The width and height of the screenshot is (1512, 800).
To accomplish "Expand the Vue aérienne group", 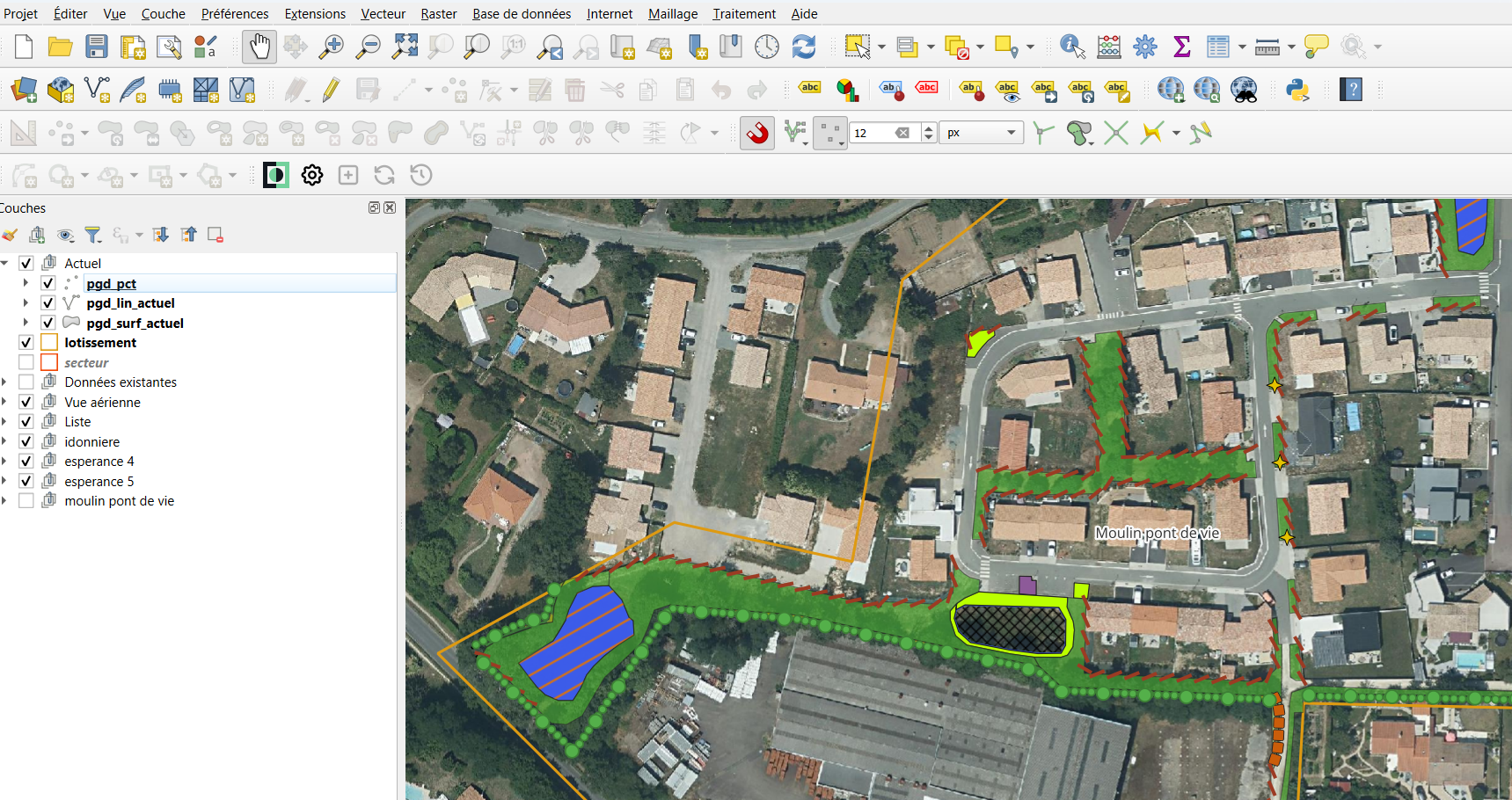I will (4, 402).
